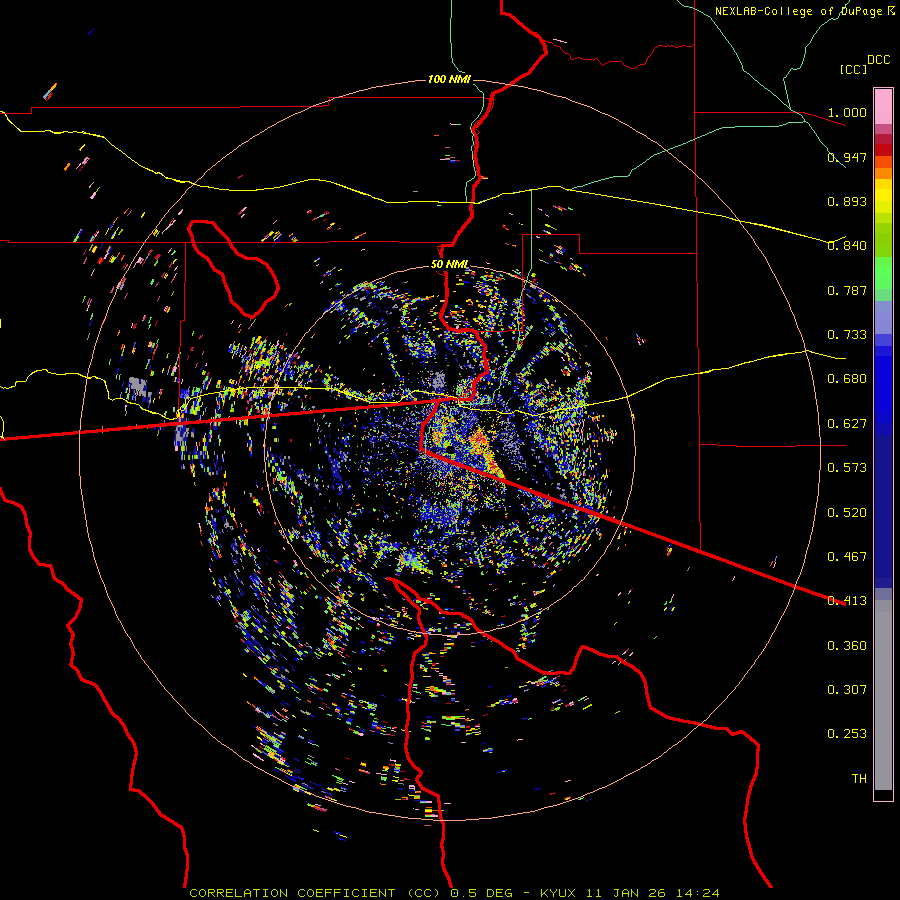Click the 0.947 legend value
Viewport: 900px width, 900px height.
pyautogui.click(x=847, y=157)
